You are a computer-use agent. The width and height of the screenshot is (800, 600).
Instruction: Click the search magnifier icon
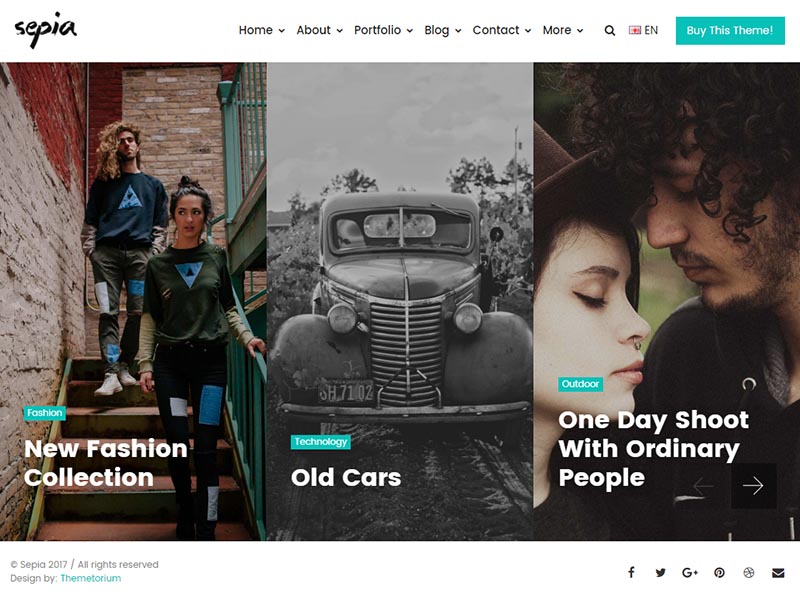click(x=610, y=31)
